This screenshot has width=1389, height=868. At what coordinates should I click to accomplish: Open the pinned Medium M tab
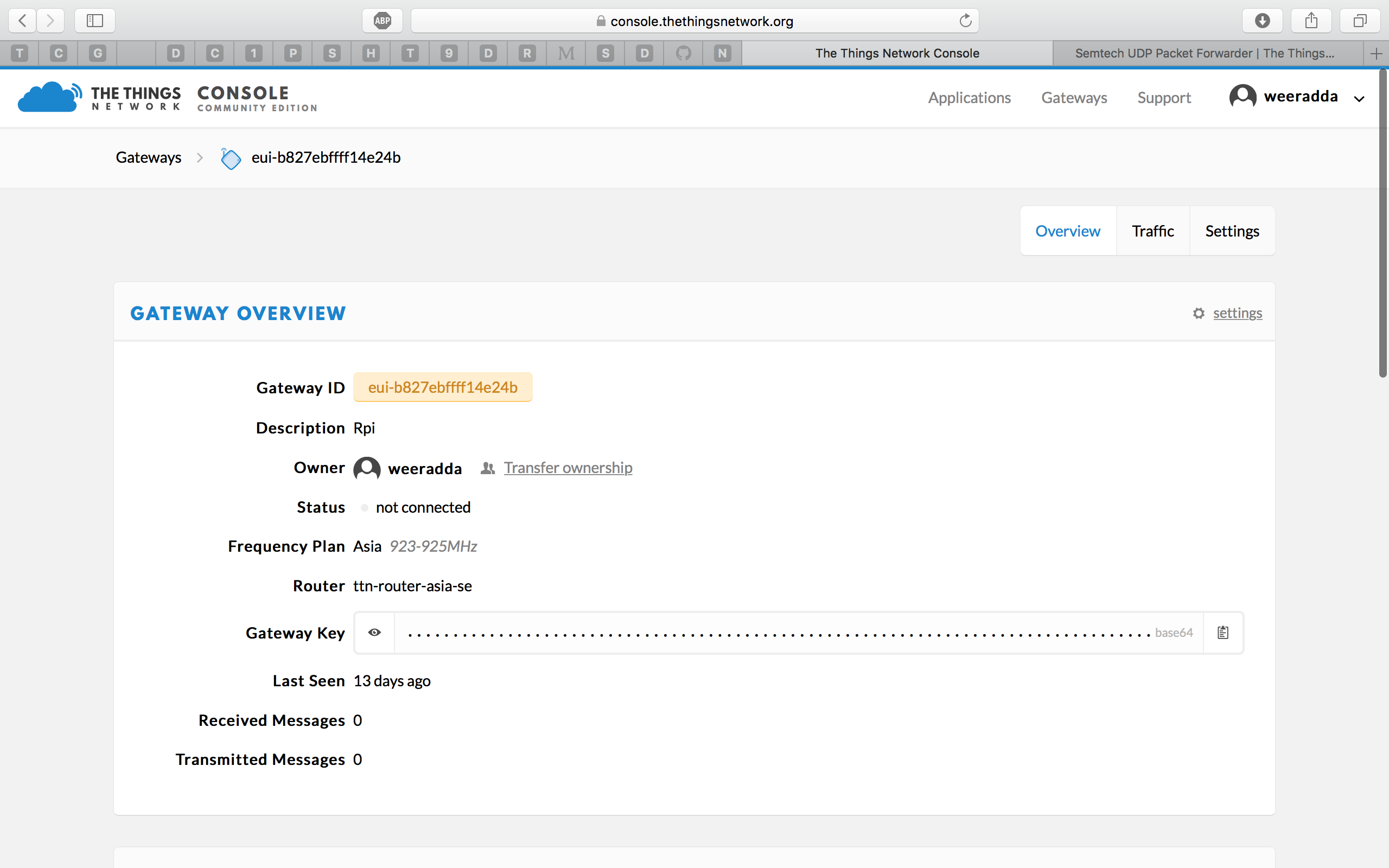566,53
